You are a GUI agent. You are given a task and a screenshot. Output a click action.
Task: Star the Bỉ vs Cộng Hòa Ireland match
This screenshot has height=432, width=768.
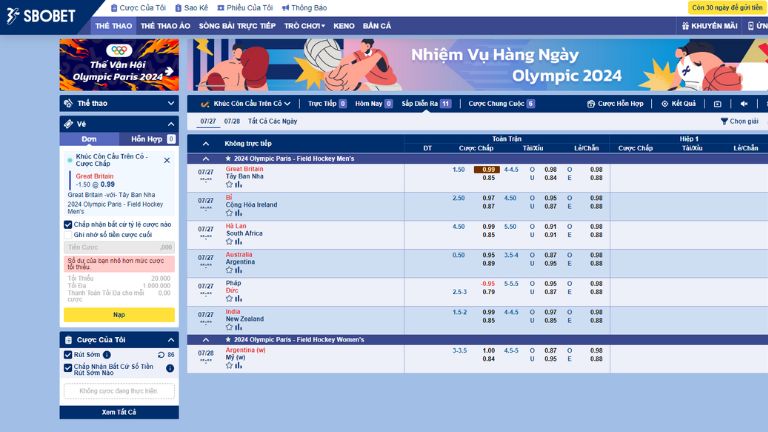pos(229,213)
